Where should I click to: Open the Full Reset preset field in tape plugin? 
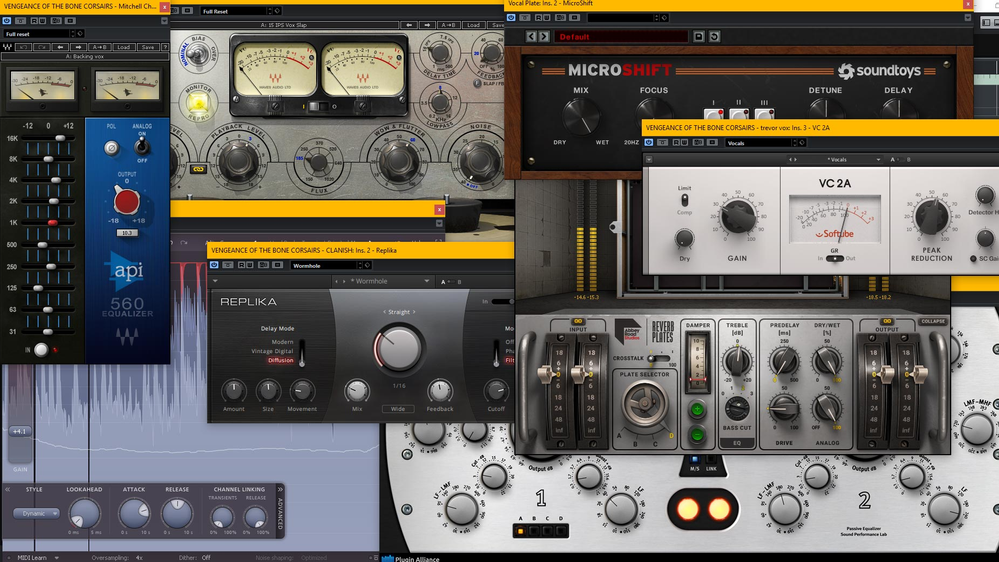(x=236, y=11)
